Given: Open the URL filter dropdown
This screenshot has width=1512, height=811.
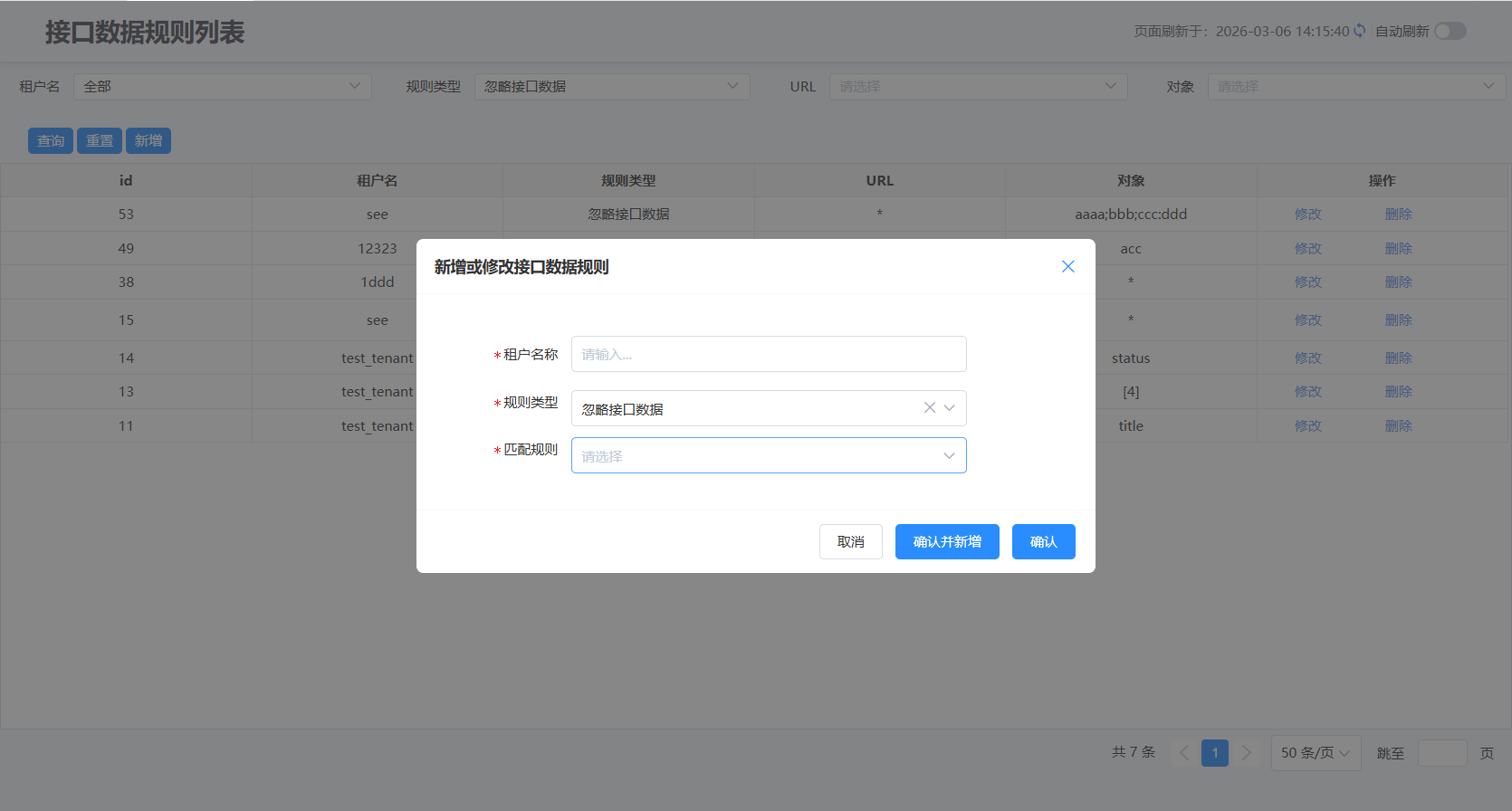Looking at the screenshot, I should [977, 87].
